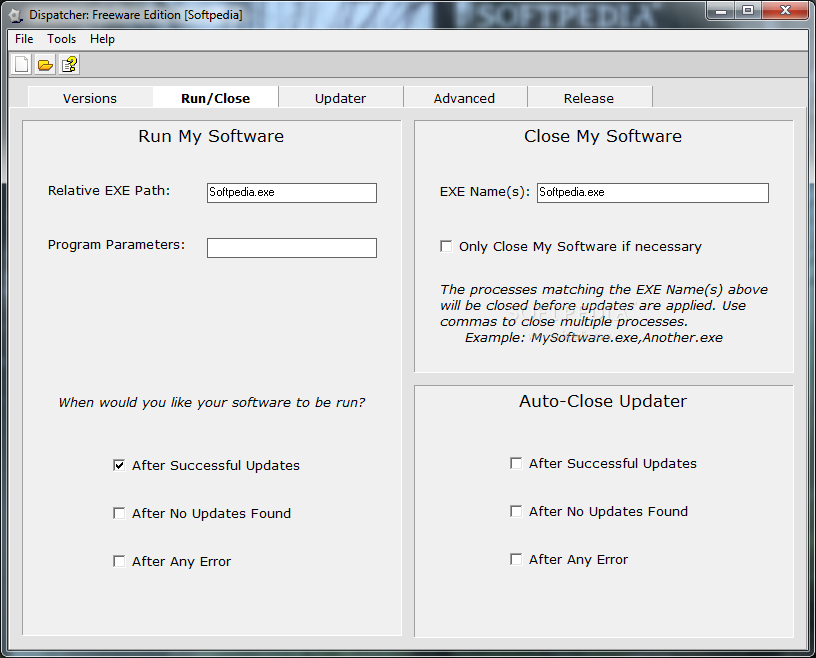
Task: Click 'Example: MySoftware.exe,Another.exe' text
Action: coord(594,338)
